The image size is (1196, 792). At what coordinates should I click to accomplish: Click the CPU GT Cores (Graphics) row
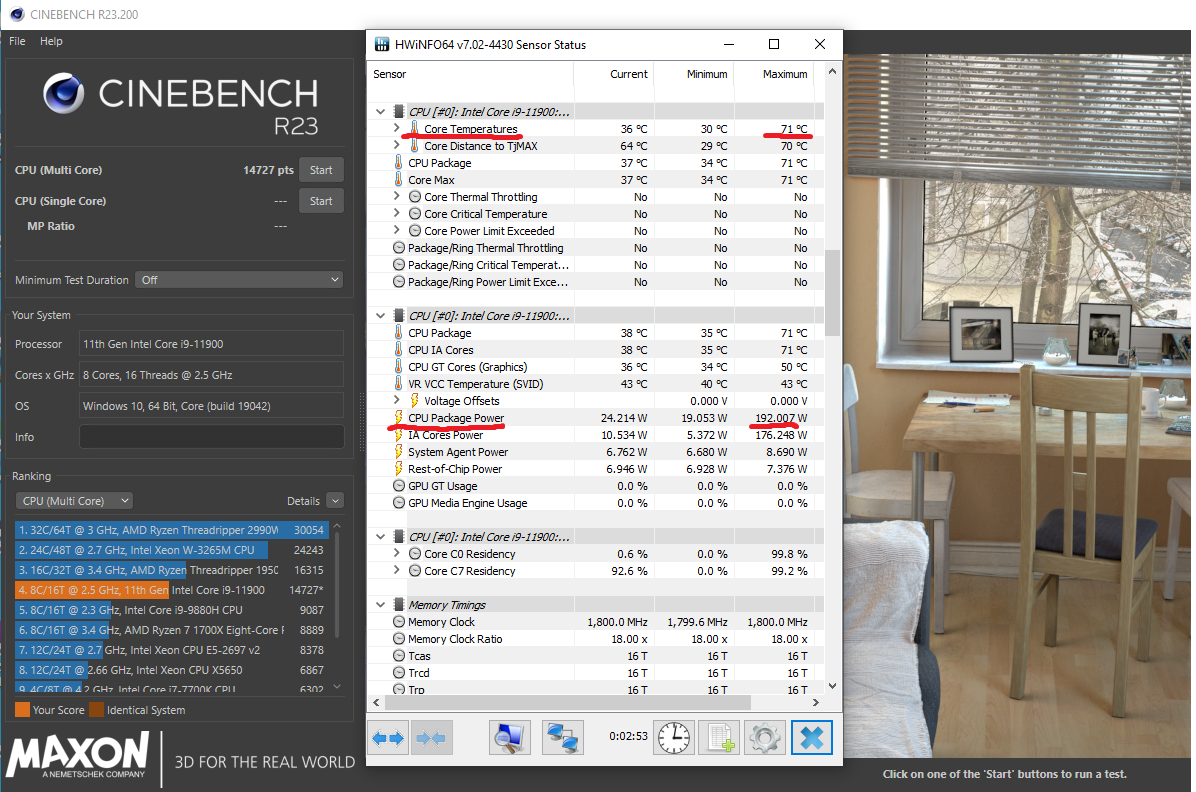pos(595,367)
